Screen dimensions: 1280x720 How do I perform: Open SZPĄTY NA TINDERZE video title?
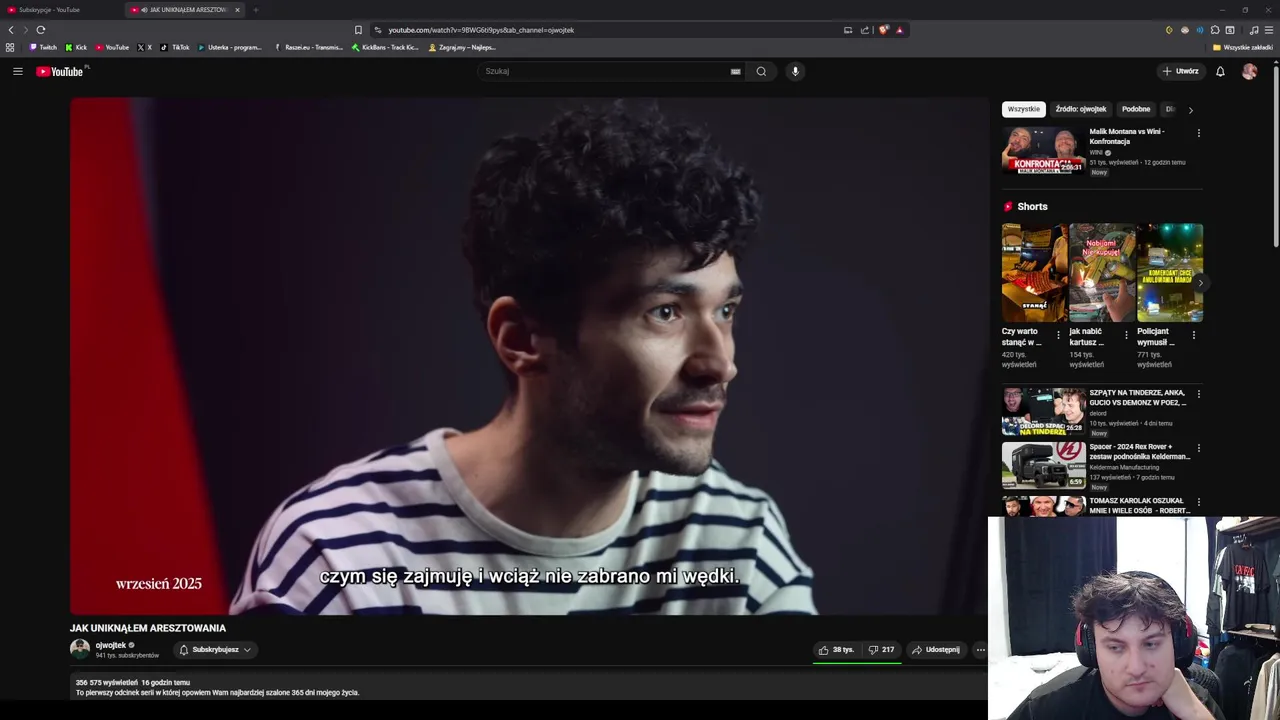(x=1138, y=397)
